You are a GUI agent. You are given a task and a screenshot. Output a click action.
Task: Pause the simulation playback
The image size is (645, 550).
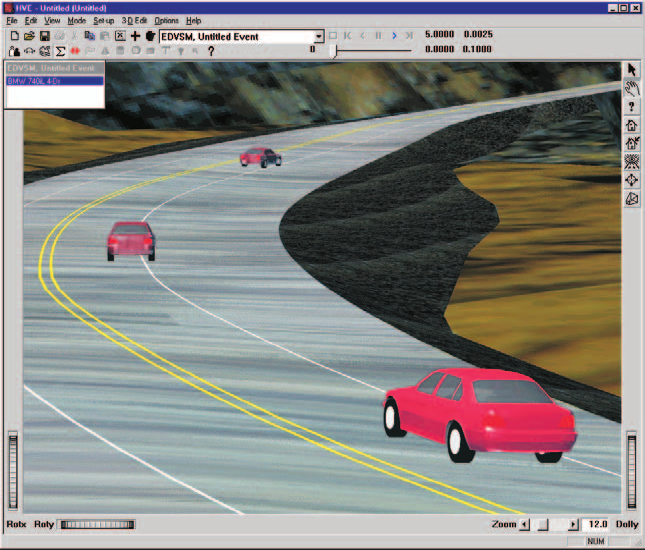click(x=378, y=36)
